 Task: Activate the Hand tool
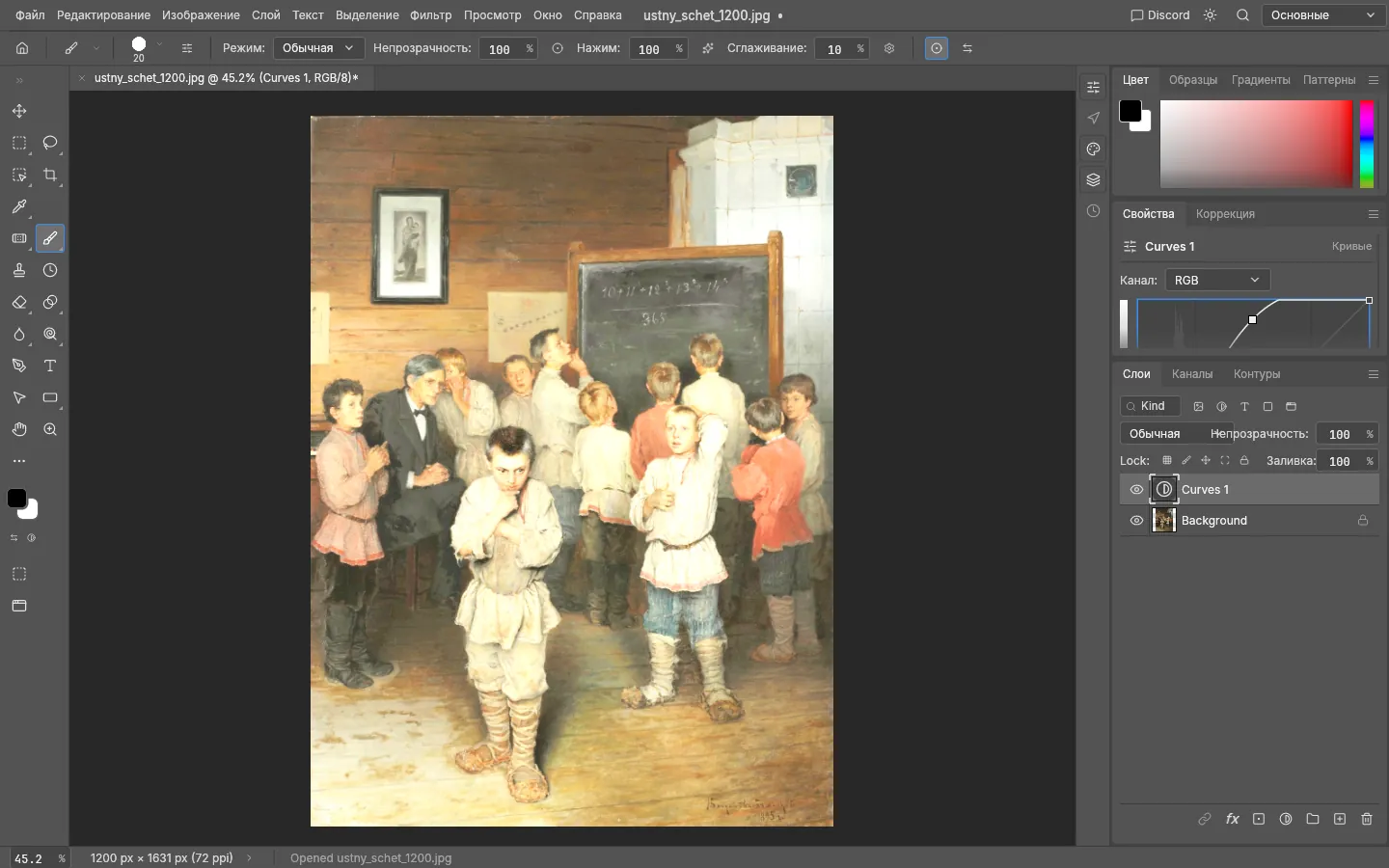click(19, 429)
